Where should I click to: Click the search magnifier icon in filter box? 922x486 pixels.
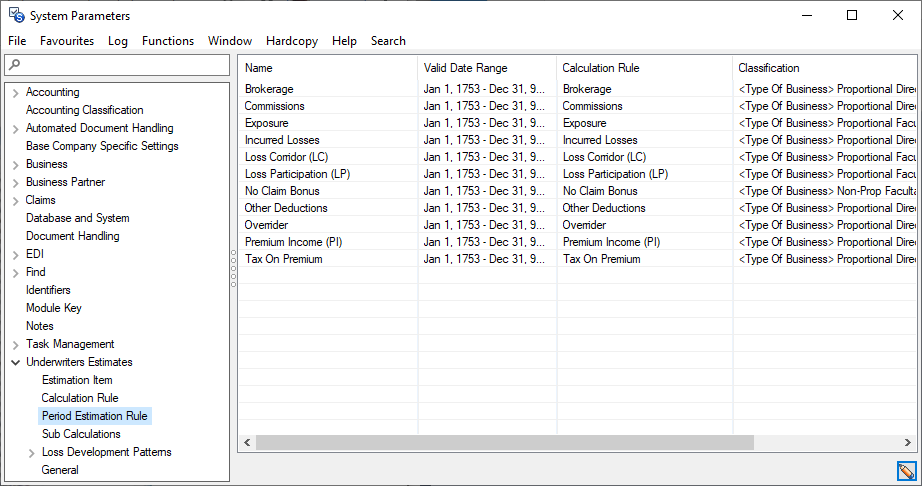point(13,65)
